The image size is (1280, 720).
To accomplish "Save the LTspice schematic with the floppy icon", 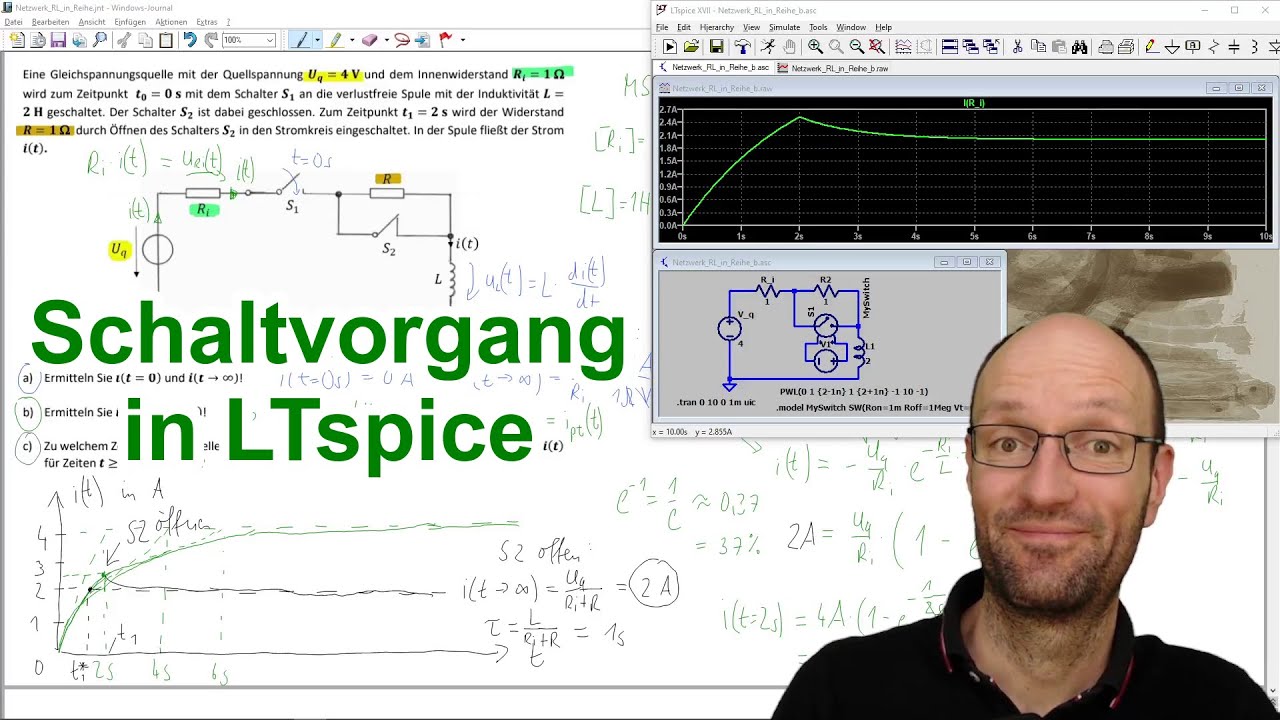I will point(716,47).
